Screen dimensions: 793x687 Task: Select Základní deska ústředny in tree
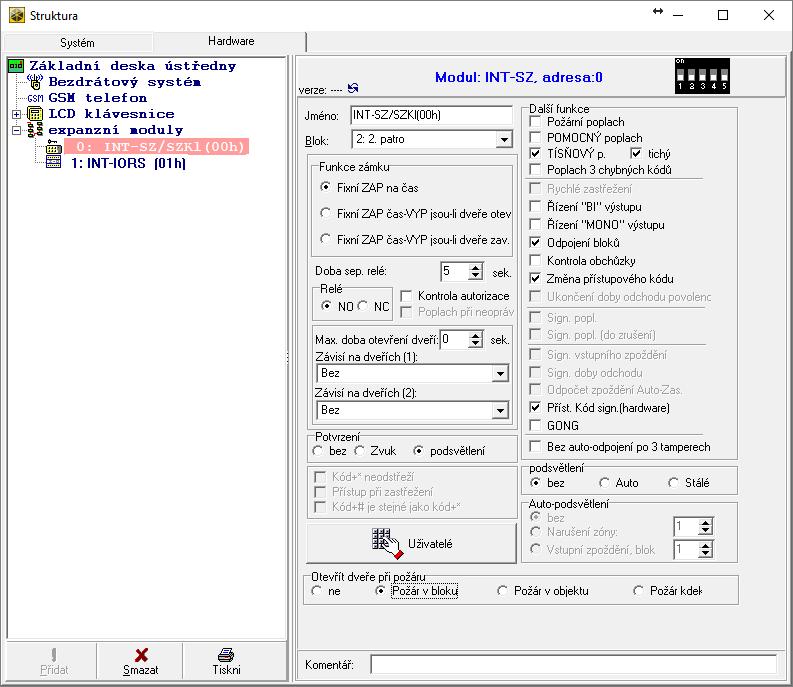coord(133,66)
